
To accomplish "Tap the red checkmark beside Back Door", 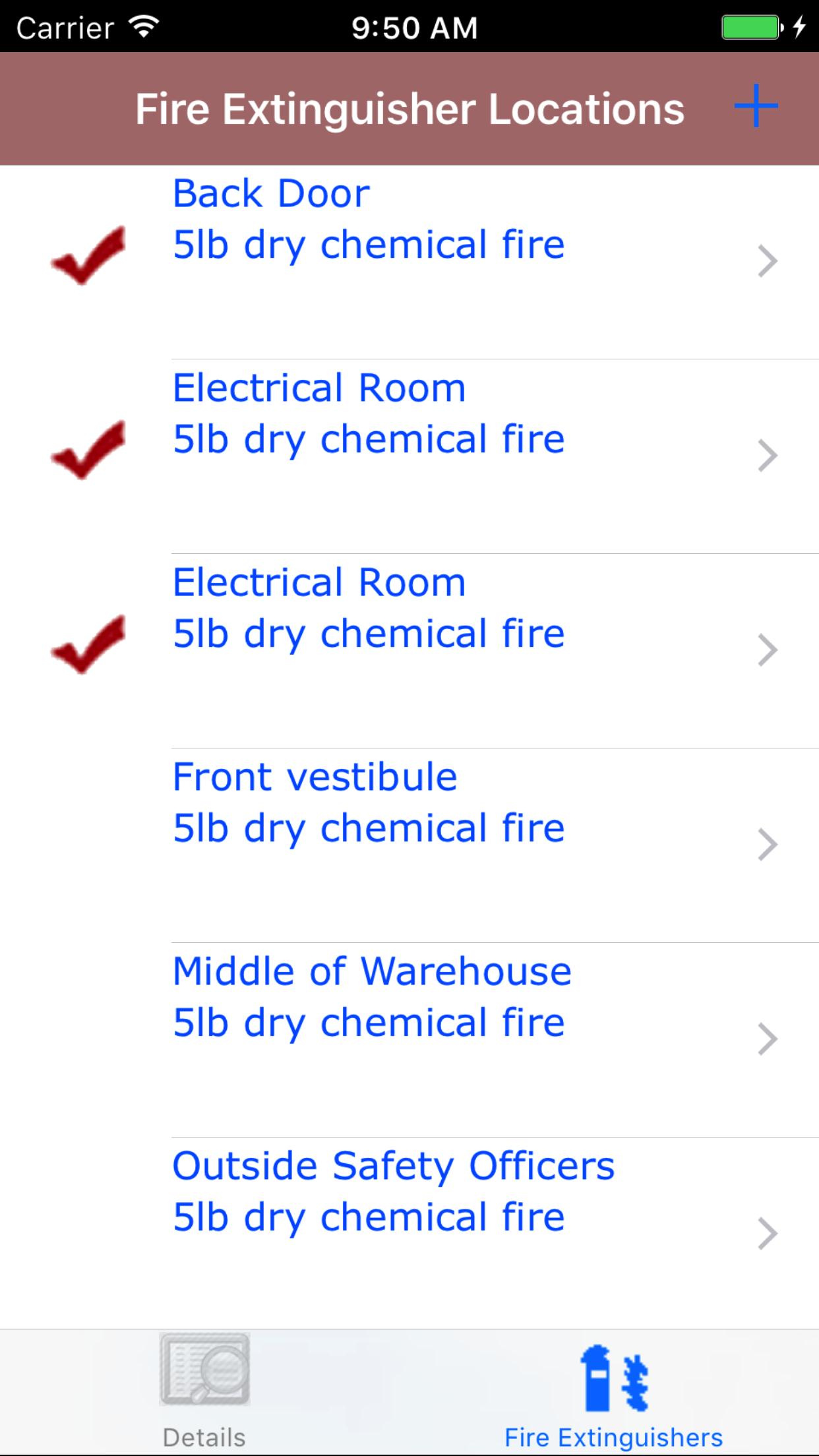I will (88, 256).
